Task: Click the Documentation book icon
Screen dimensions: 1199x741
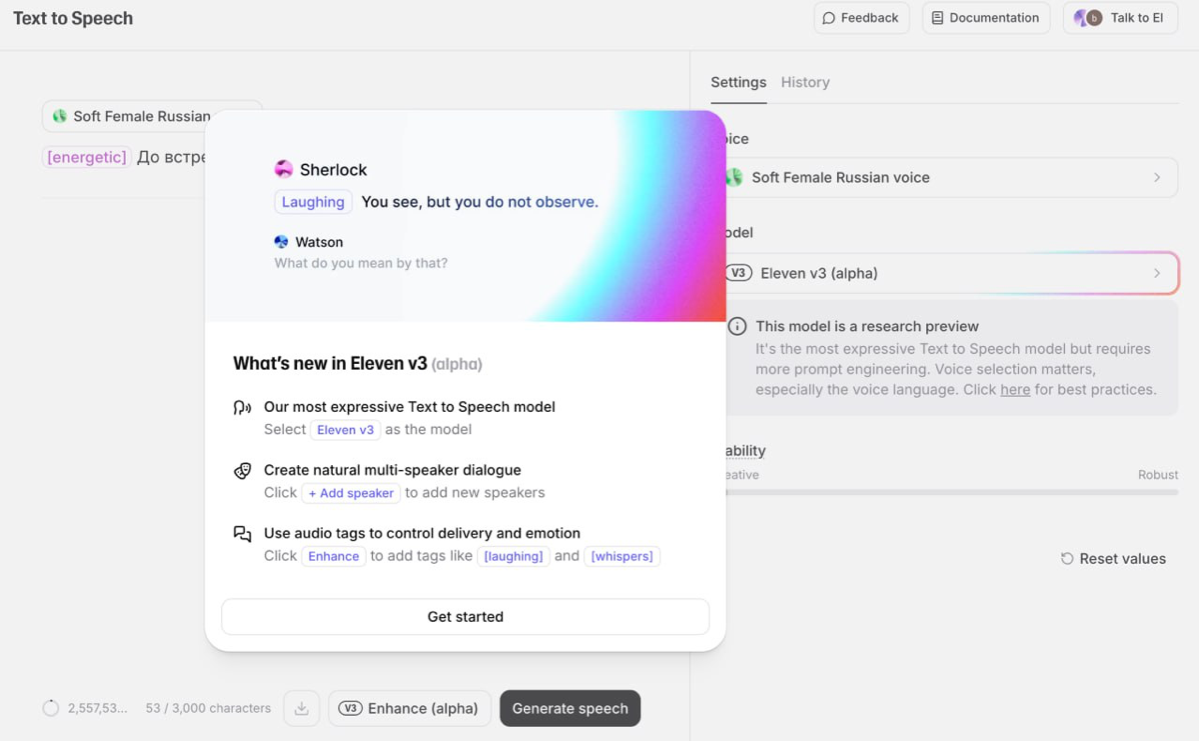Action: tap(937, 18)
